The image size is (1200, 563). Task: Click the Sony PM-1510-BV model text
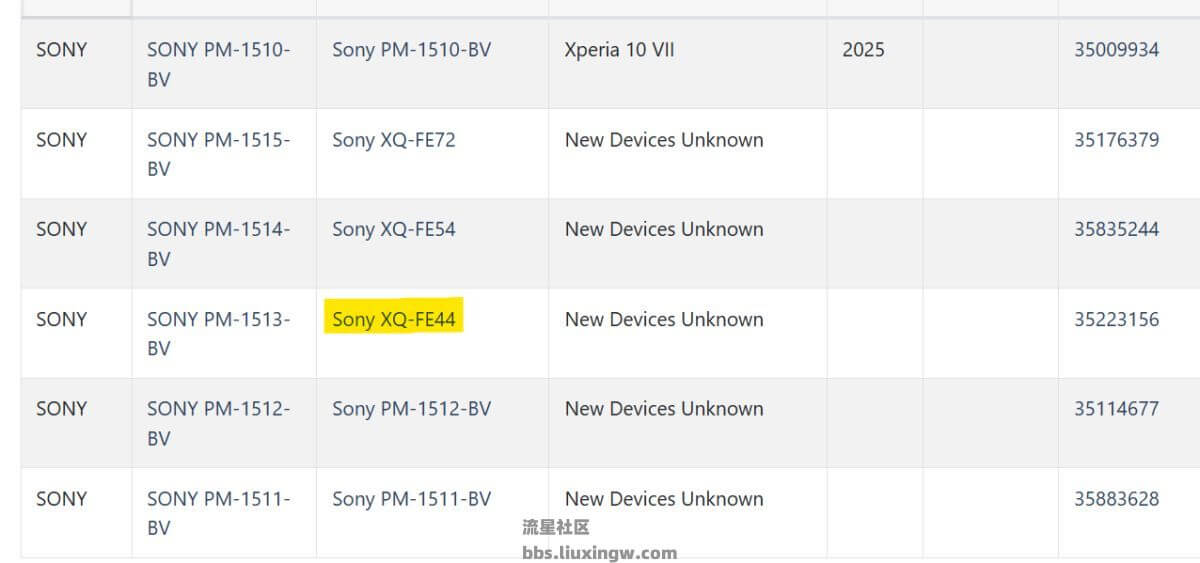[412, 49]
